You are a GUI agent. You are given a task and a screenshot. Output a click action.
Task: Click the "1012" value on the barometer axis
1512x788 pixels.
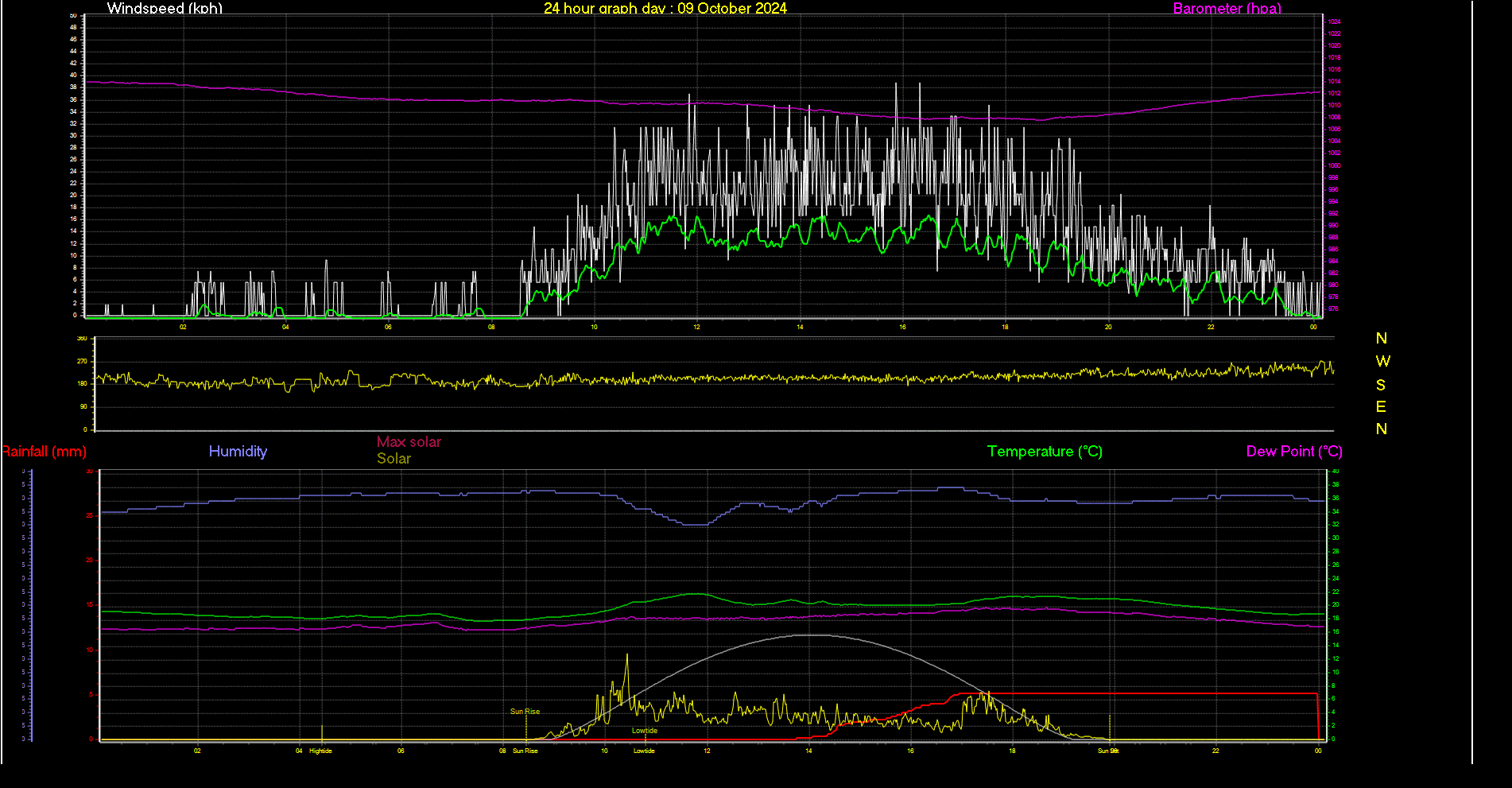[x=1334, y=93]
